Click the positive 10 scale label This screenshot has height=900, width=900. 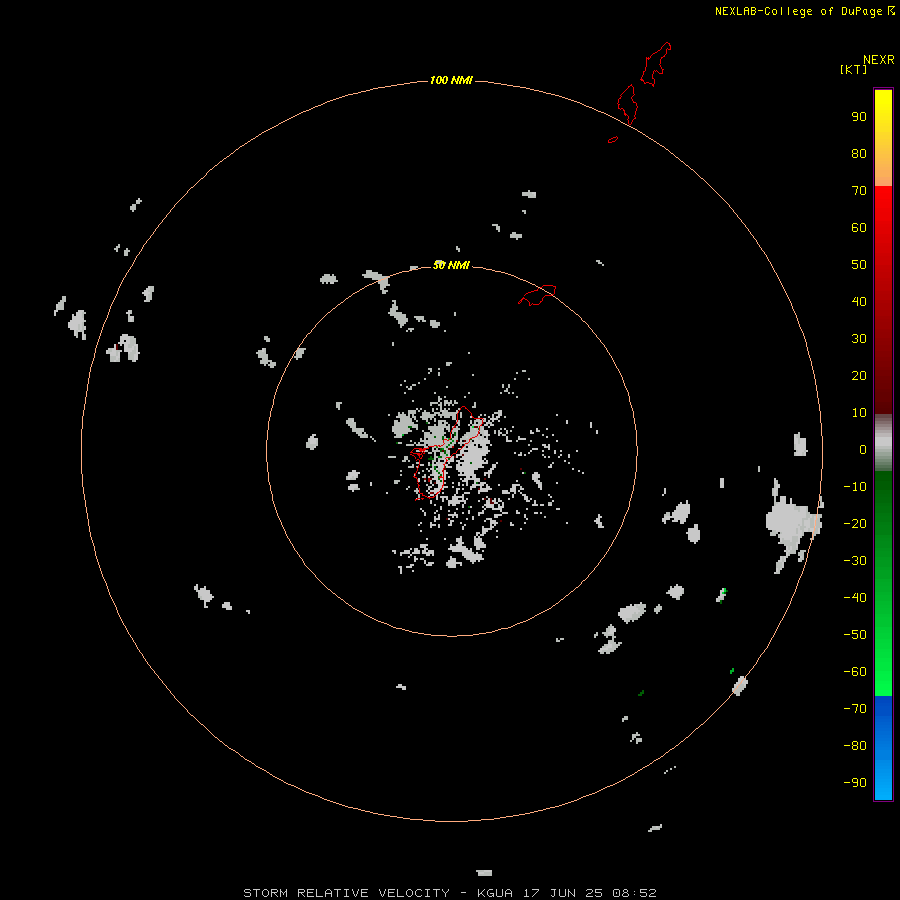[859, 413]
